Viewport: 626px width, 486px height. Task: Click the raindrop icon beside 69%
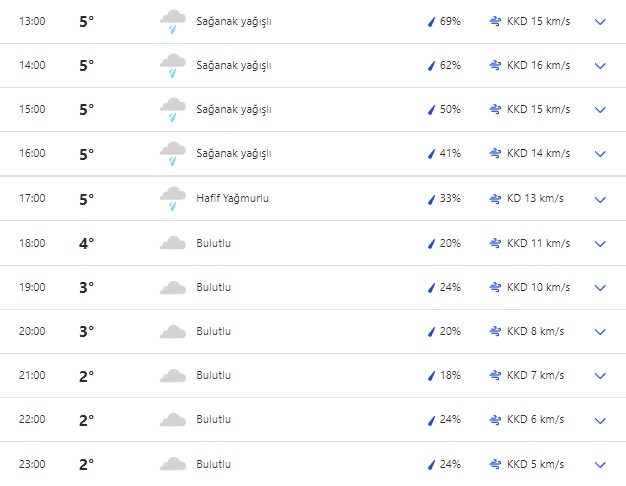tap(432, 21)
